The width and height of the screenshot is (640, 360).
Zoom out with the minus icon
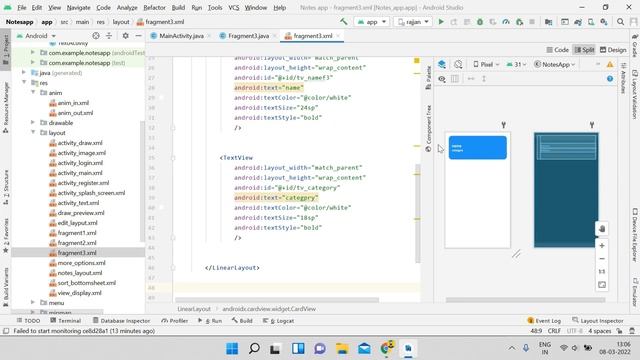coord(602,259)
